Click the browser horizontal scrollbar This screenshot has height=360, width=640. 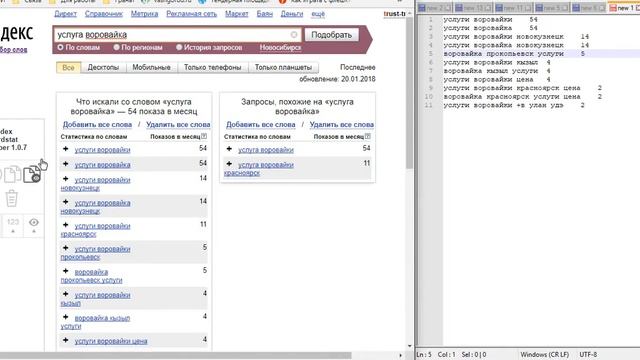pyautogui.click(x=176, y=356)
